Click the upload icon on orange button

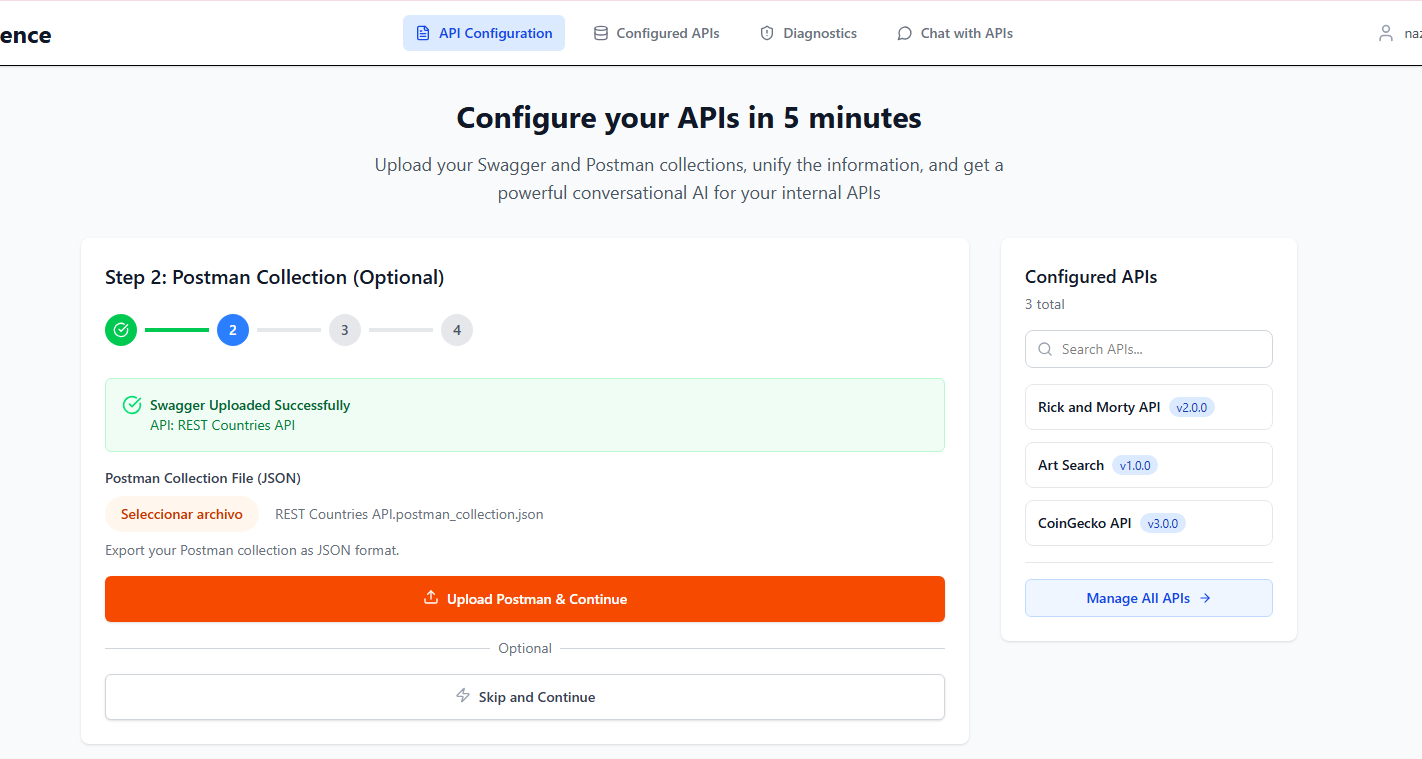pyautogui.click(x=431, y=598)
